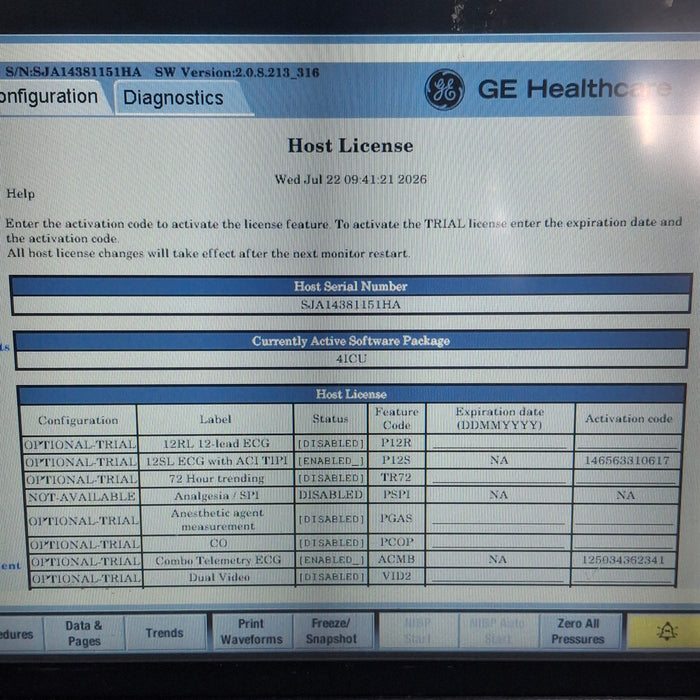Screen dimensions: 700x700
Task: Click ENABLED status of 12SL ECG row
Action: point(331,461)
